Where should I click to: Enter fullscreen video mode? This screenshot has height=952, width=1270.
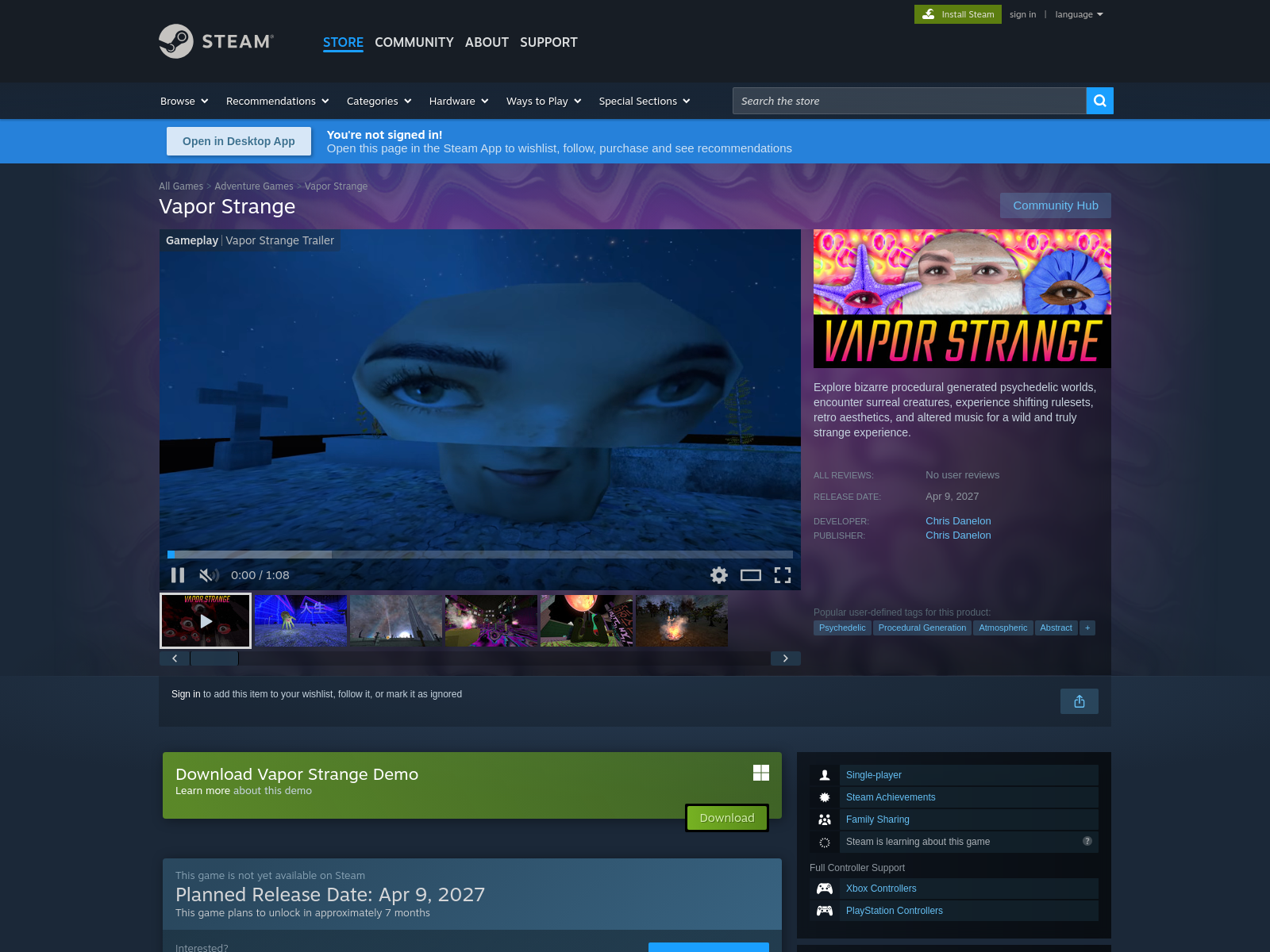(783, 575)
